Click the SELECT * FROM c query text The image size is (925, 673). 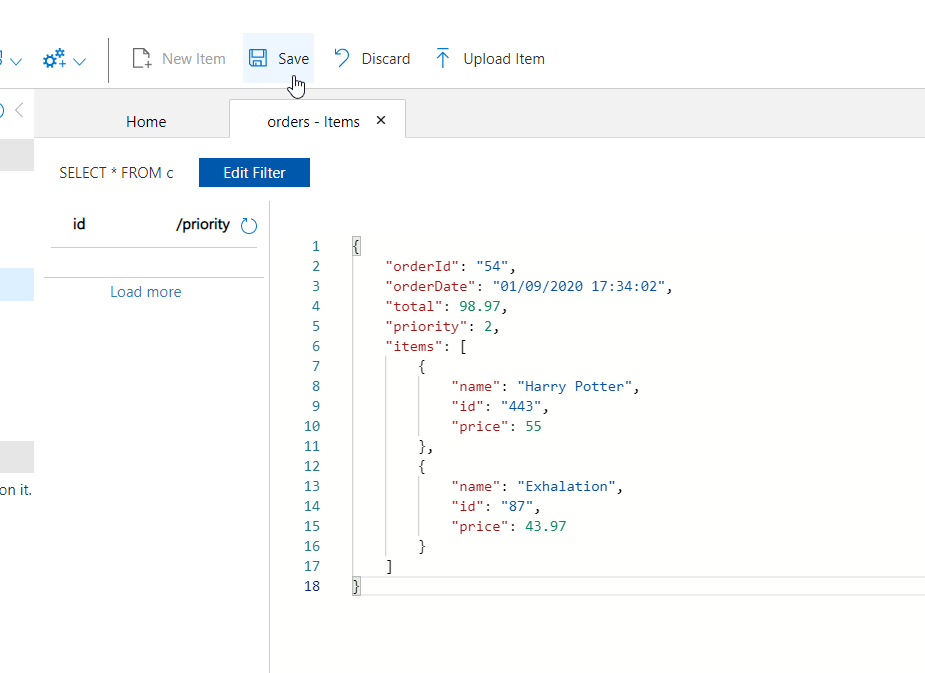pyautogui.click(x=116, y=173)
